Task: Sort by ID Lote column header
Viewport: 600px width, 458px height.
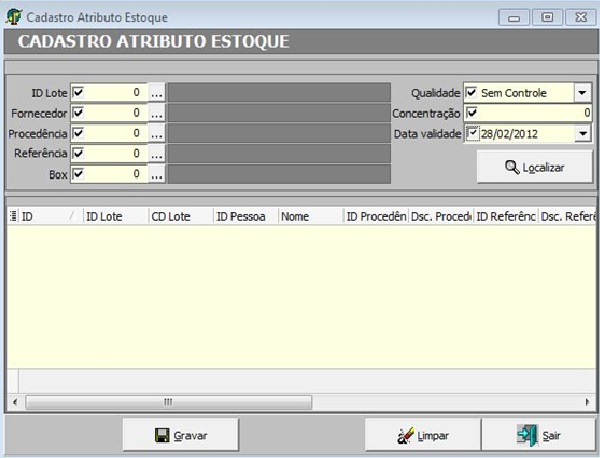Action: tap(113, 216)
